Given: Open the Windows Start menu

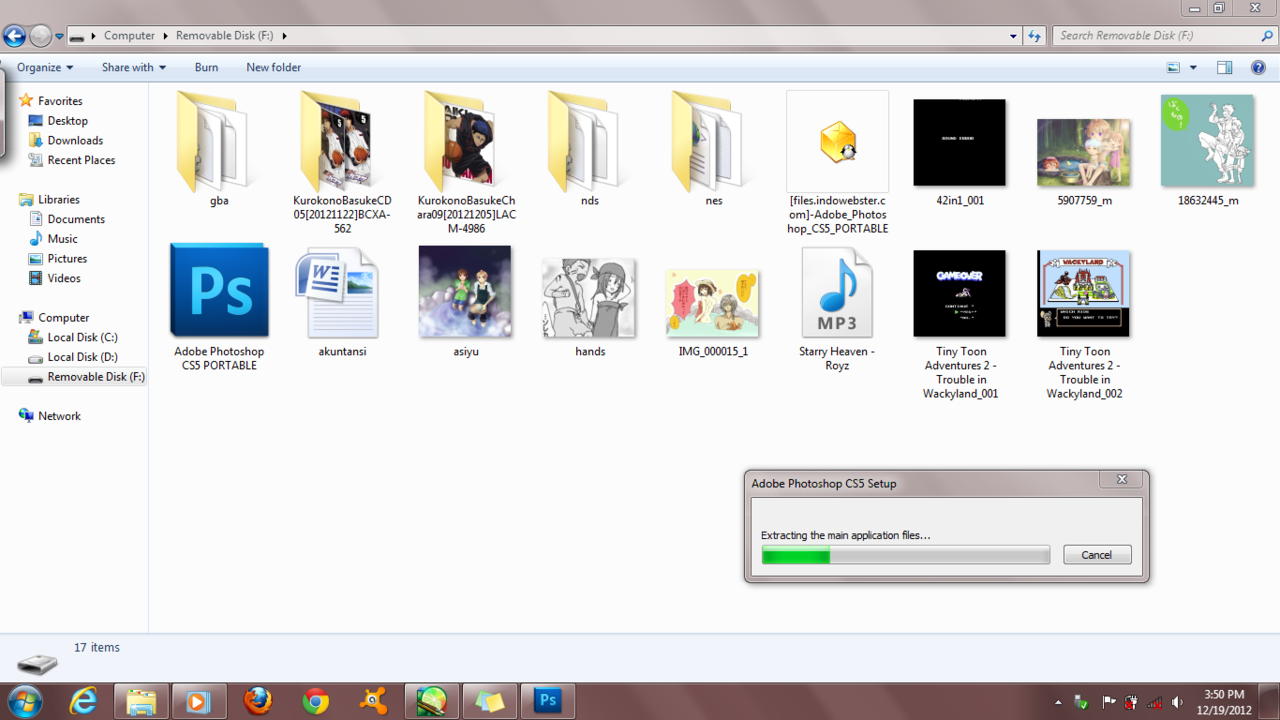Looking at the screenshot, I should [25, 701].
